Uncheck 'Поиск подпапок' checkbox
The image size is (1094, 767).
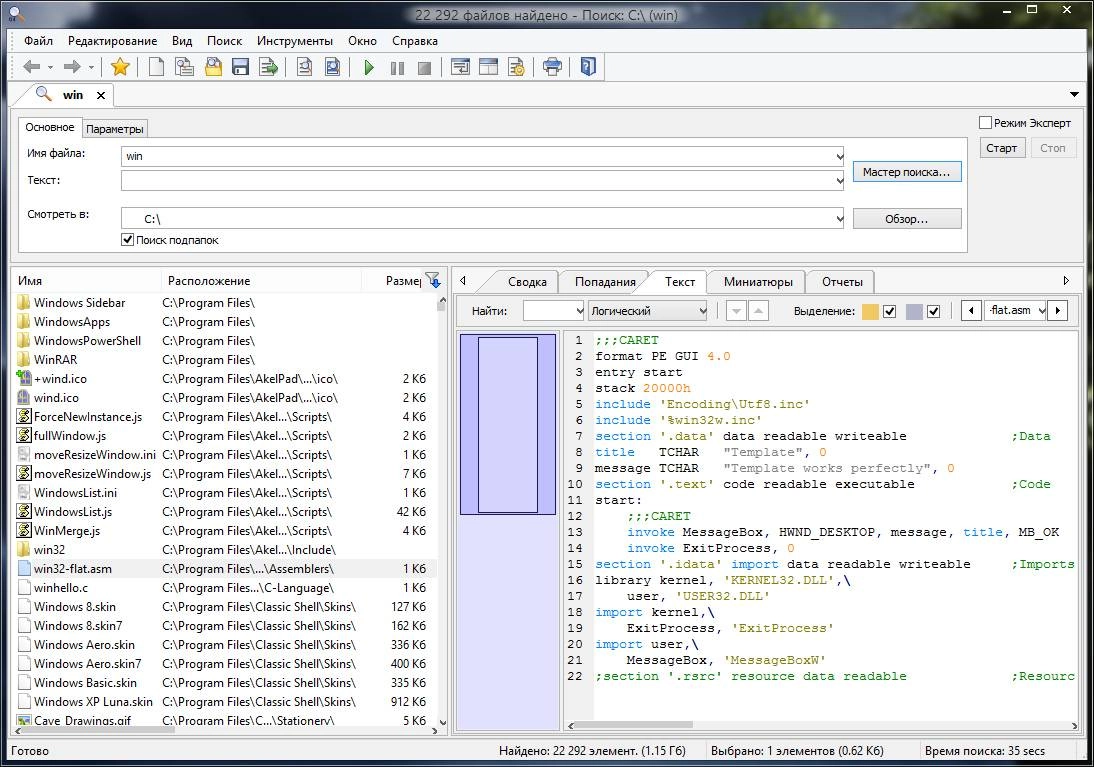click(127, 240)
